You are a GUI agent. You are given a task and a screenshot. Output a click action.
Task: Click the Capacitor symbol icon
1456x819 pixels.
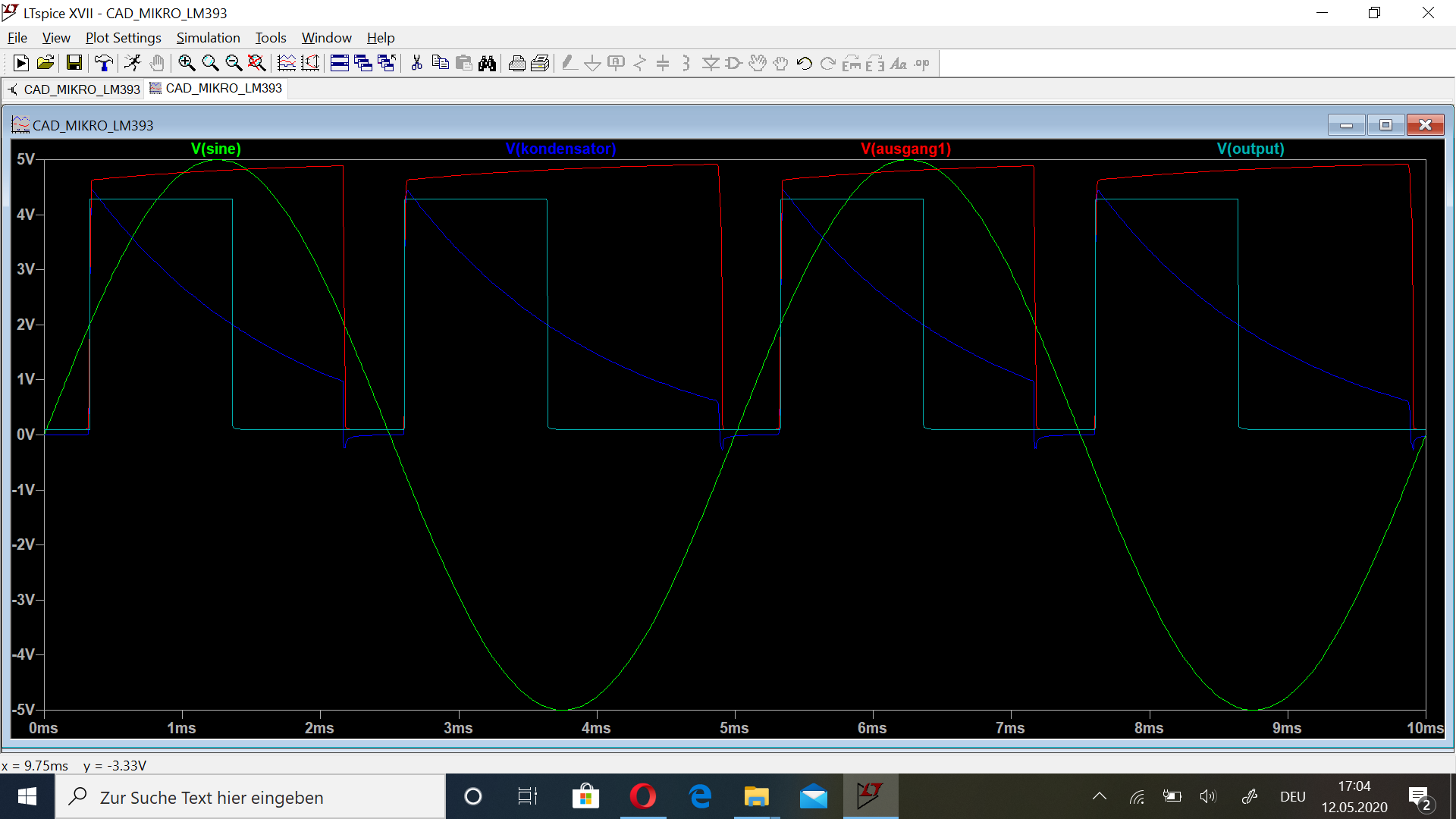(663, 64)
